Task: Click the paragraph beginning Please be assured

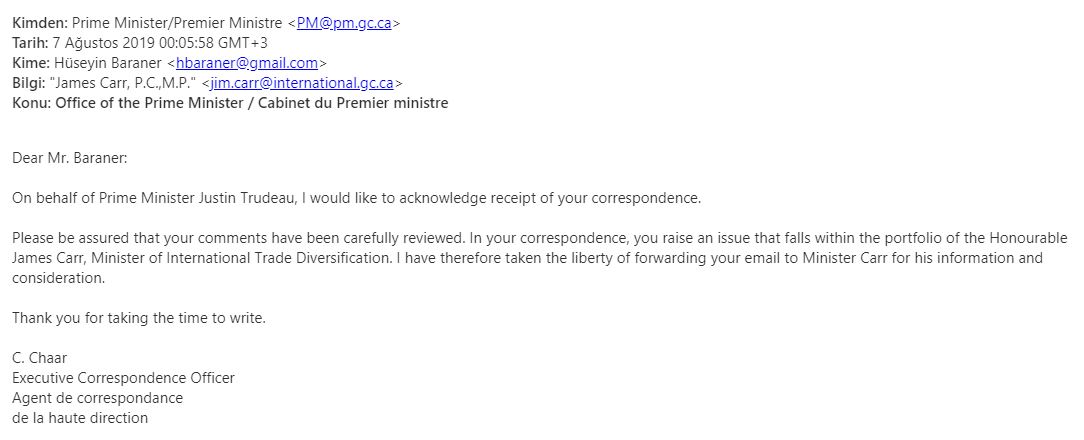Action: click(541, 259)
